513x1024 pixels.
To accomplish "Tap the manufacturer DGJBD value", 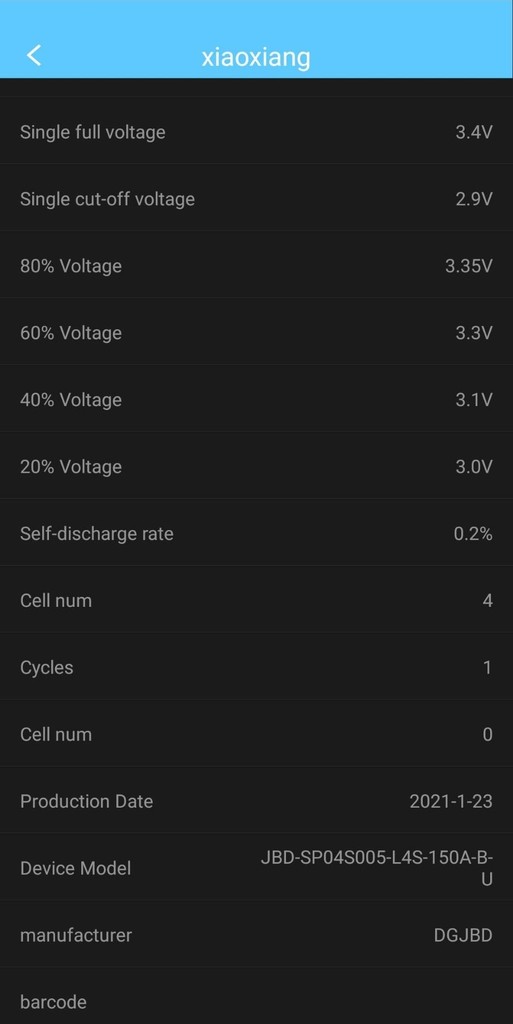I will pos(463,935).
